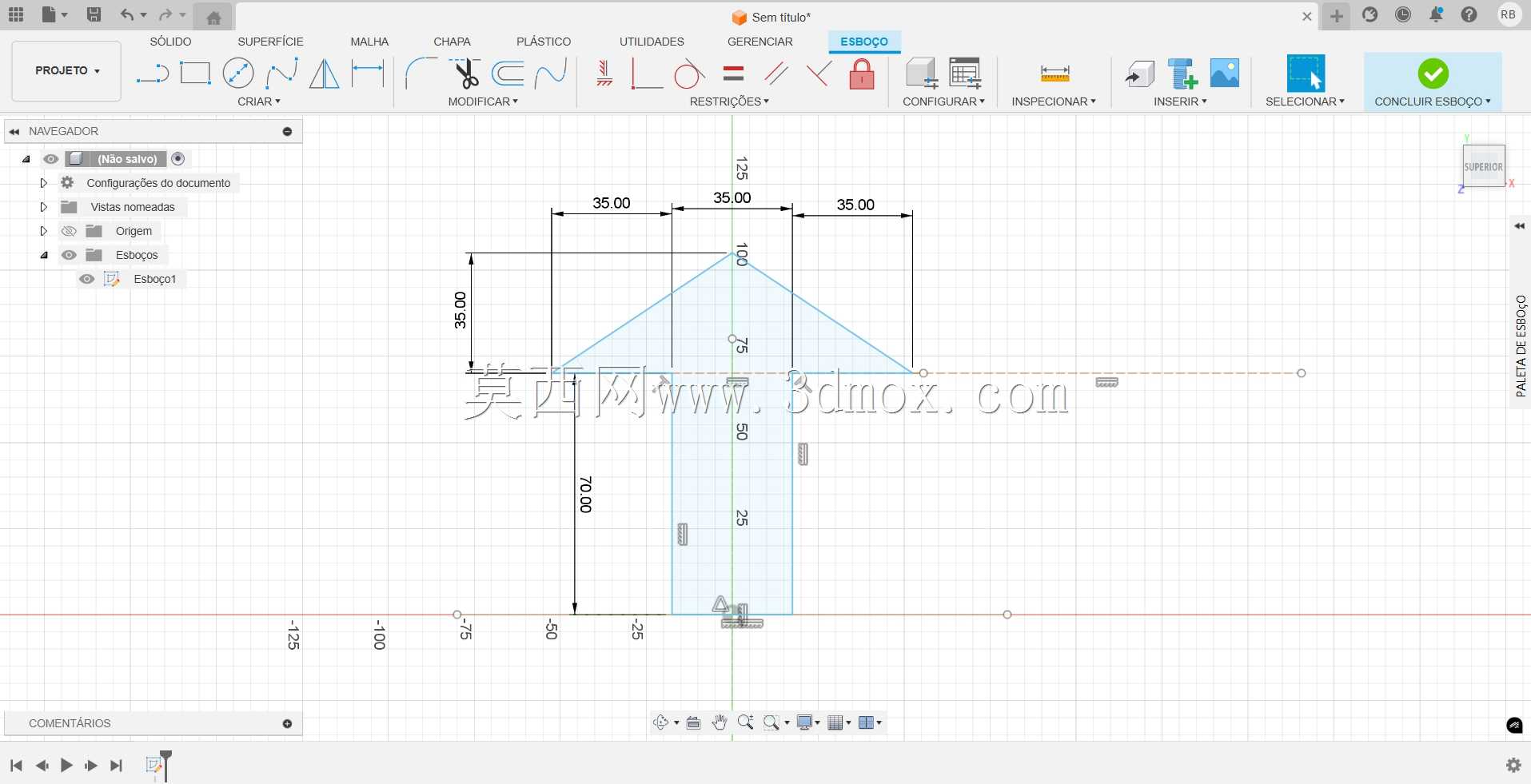Click the green Concluir Esboço checkmark
This screenshot has height=784, width=1531.
click(x=1433, y=74)
